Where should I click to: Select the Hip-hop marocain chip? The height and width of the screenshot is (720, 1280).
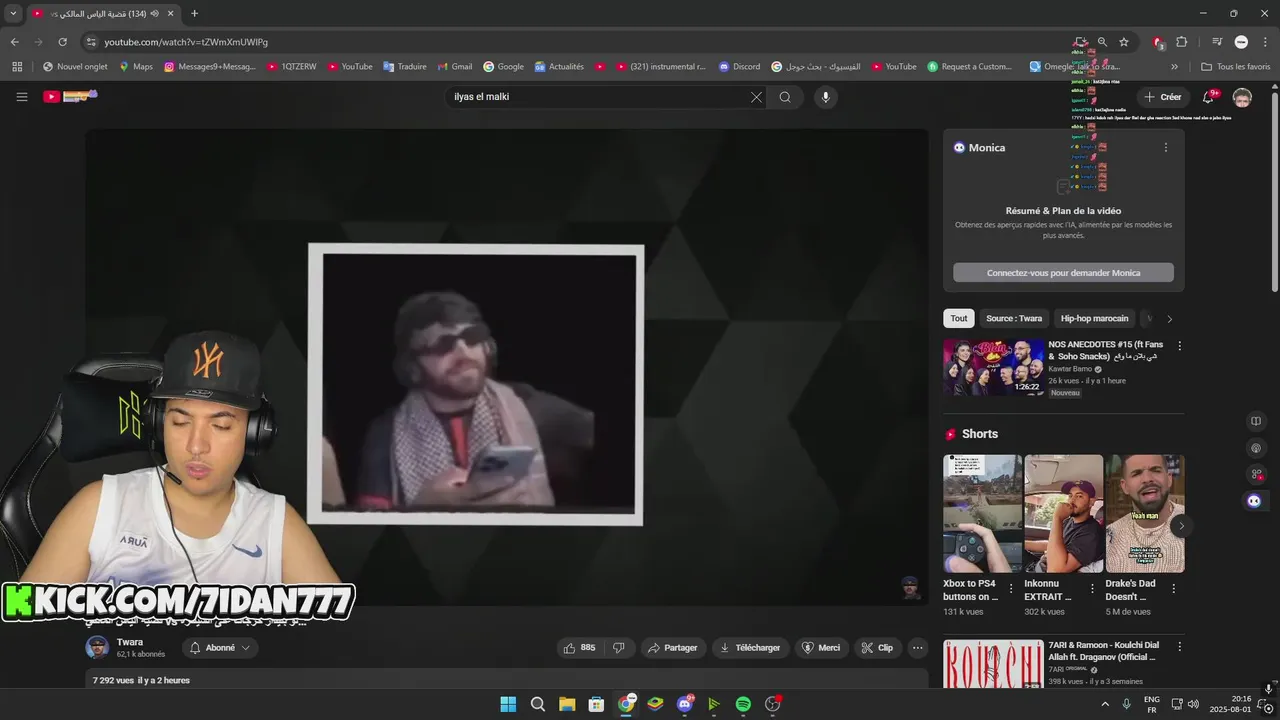1094,318
